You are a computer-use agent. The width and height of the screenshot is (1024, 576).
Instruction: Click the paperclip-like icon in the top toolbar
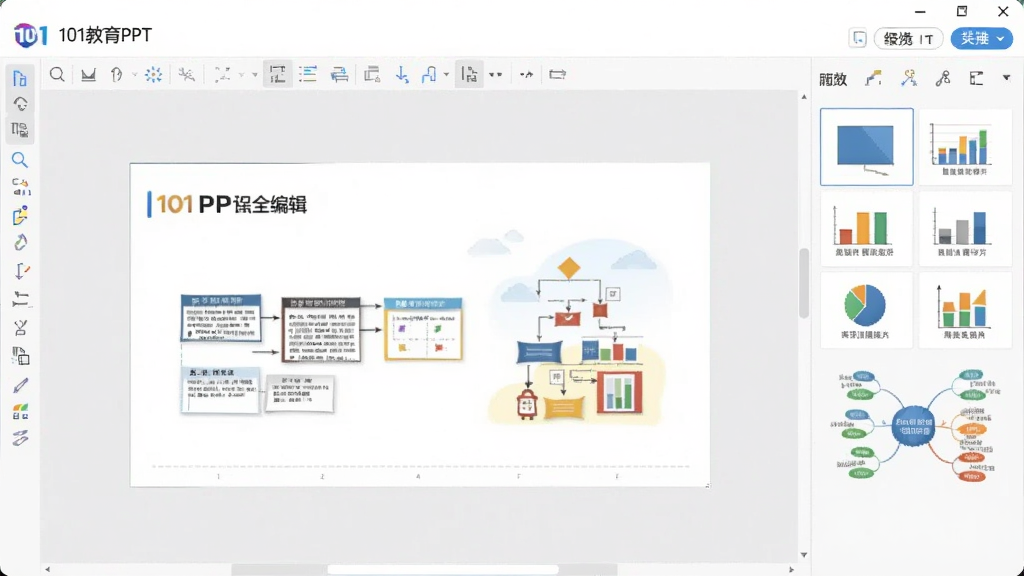pyautogui.click(x=117, y=74)
